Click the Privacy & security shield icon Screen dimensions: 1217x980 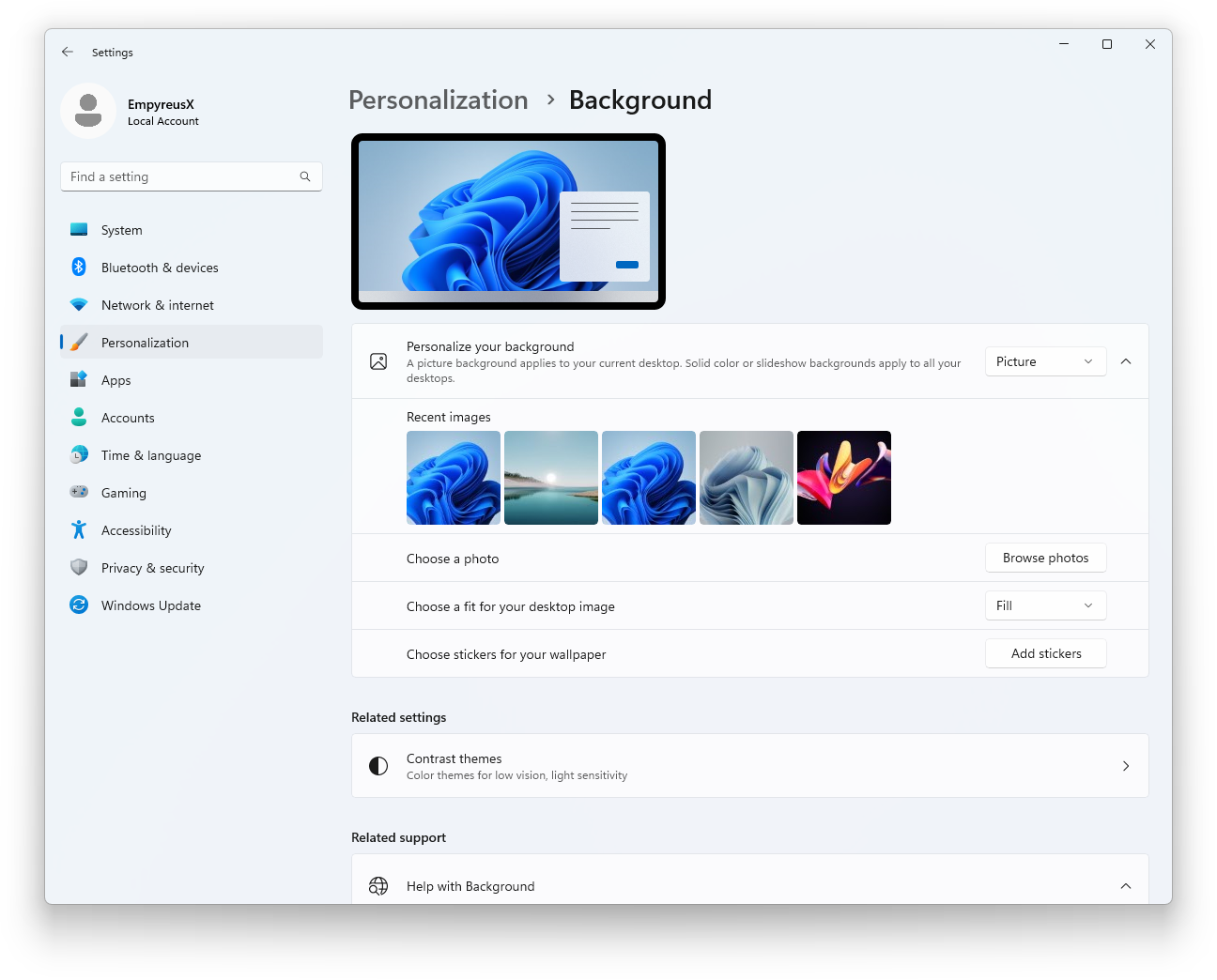pyautogui.click(x=79, y=568)
